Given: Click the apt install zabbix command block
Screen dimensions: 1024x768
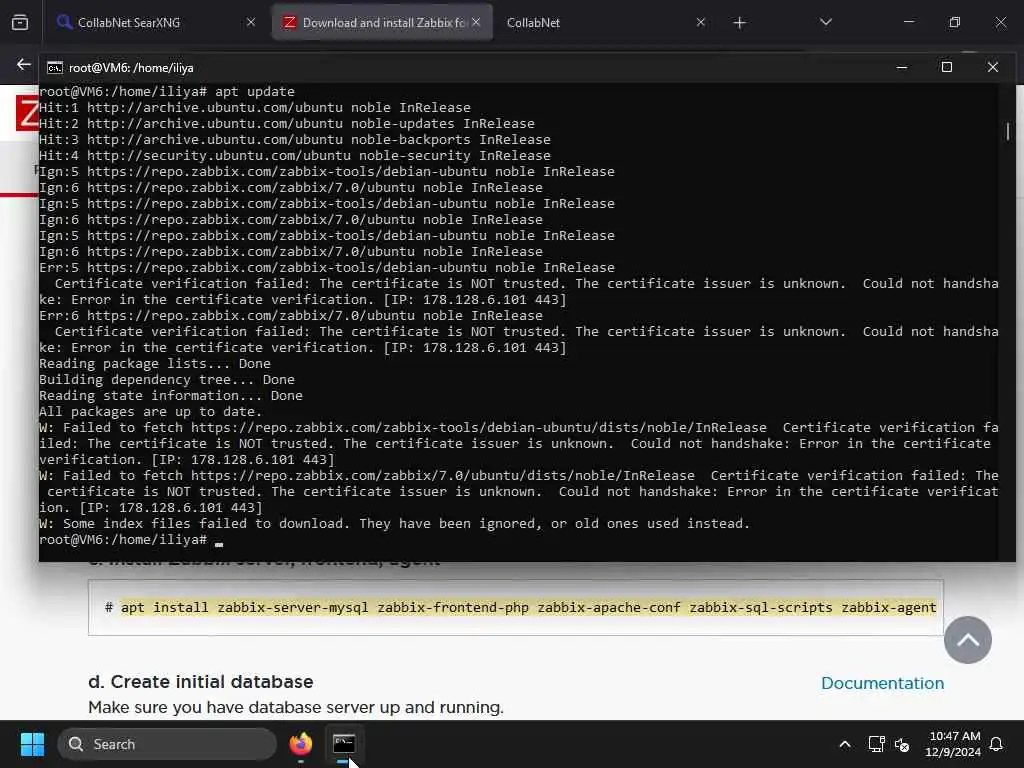Looking at the screenshot, I should [515, 607].
